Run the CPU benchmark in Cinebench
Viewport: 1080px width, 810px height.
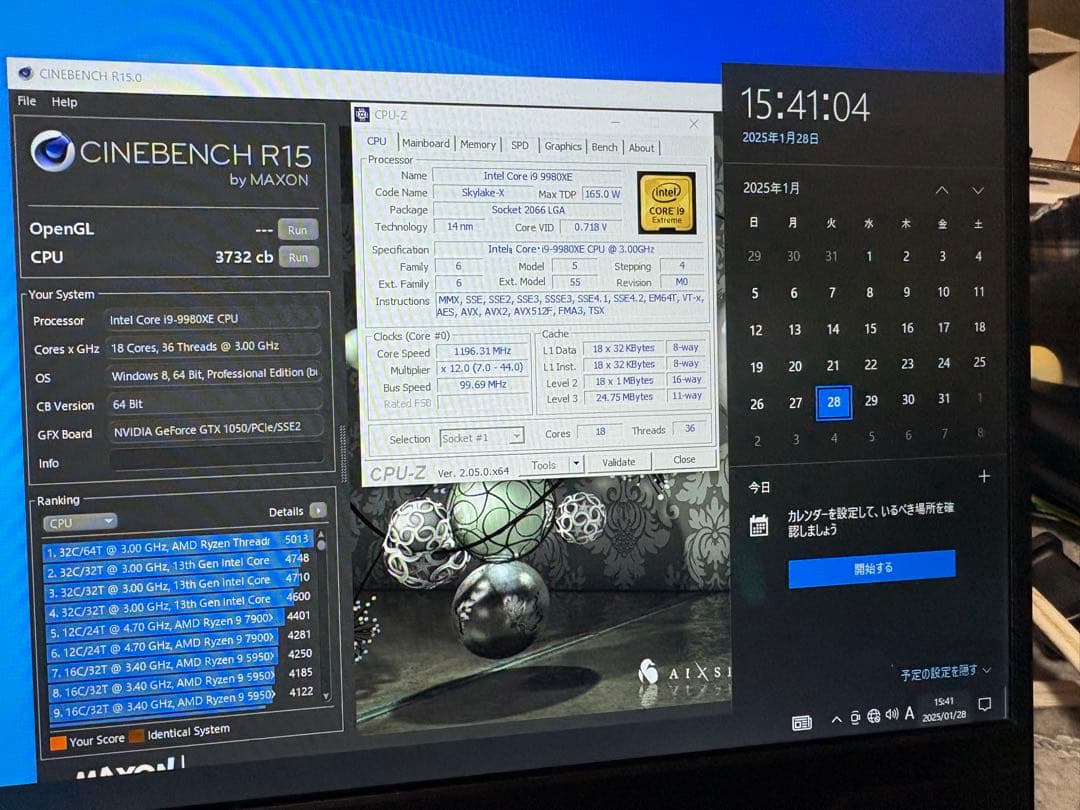coord(297,257)
